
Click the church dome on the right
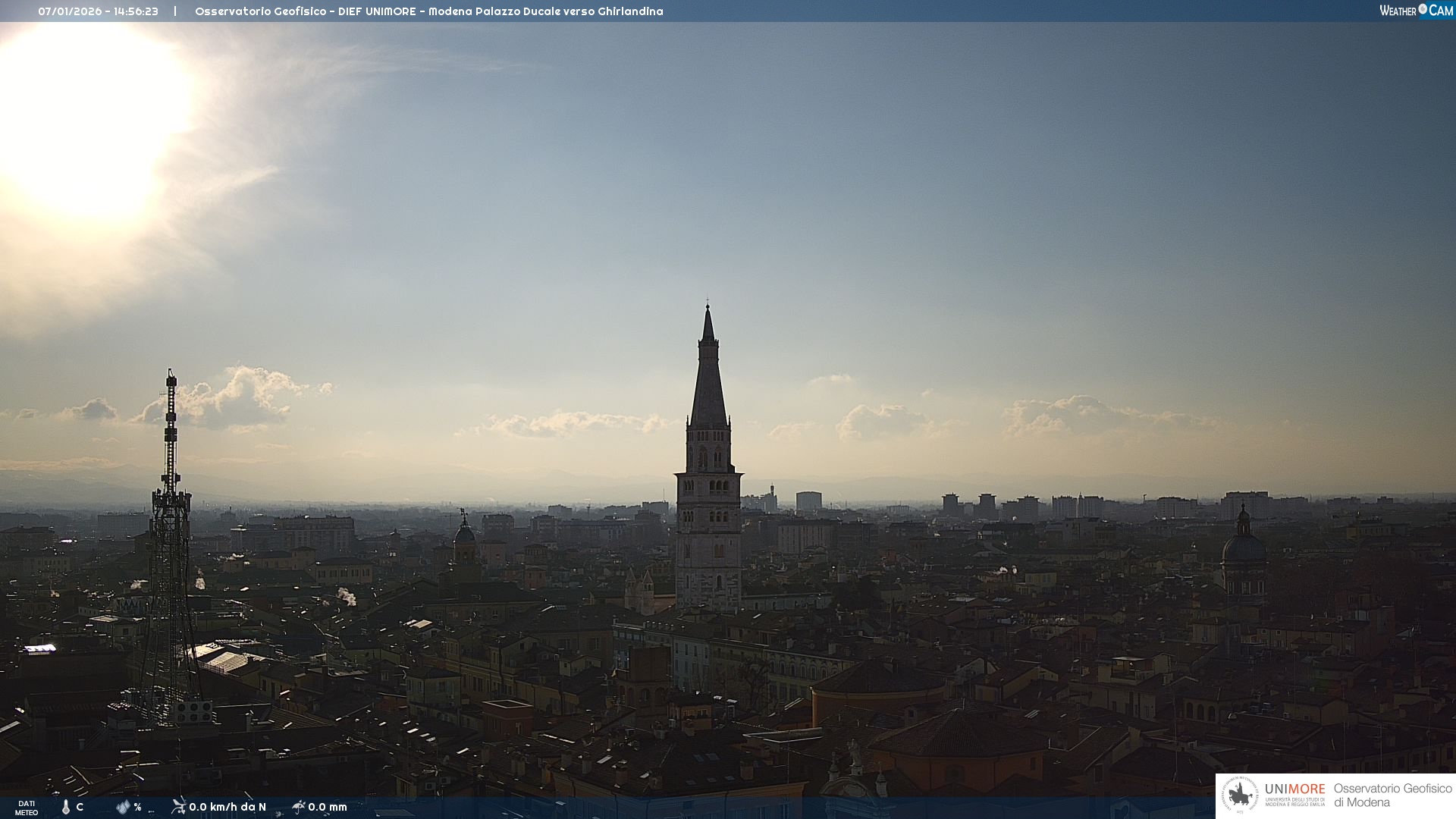click(x=1243, y=546)
